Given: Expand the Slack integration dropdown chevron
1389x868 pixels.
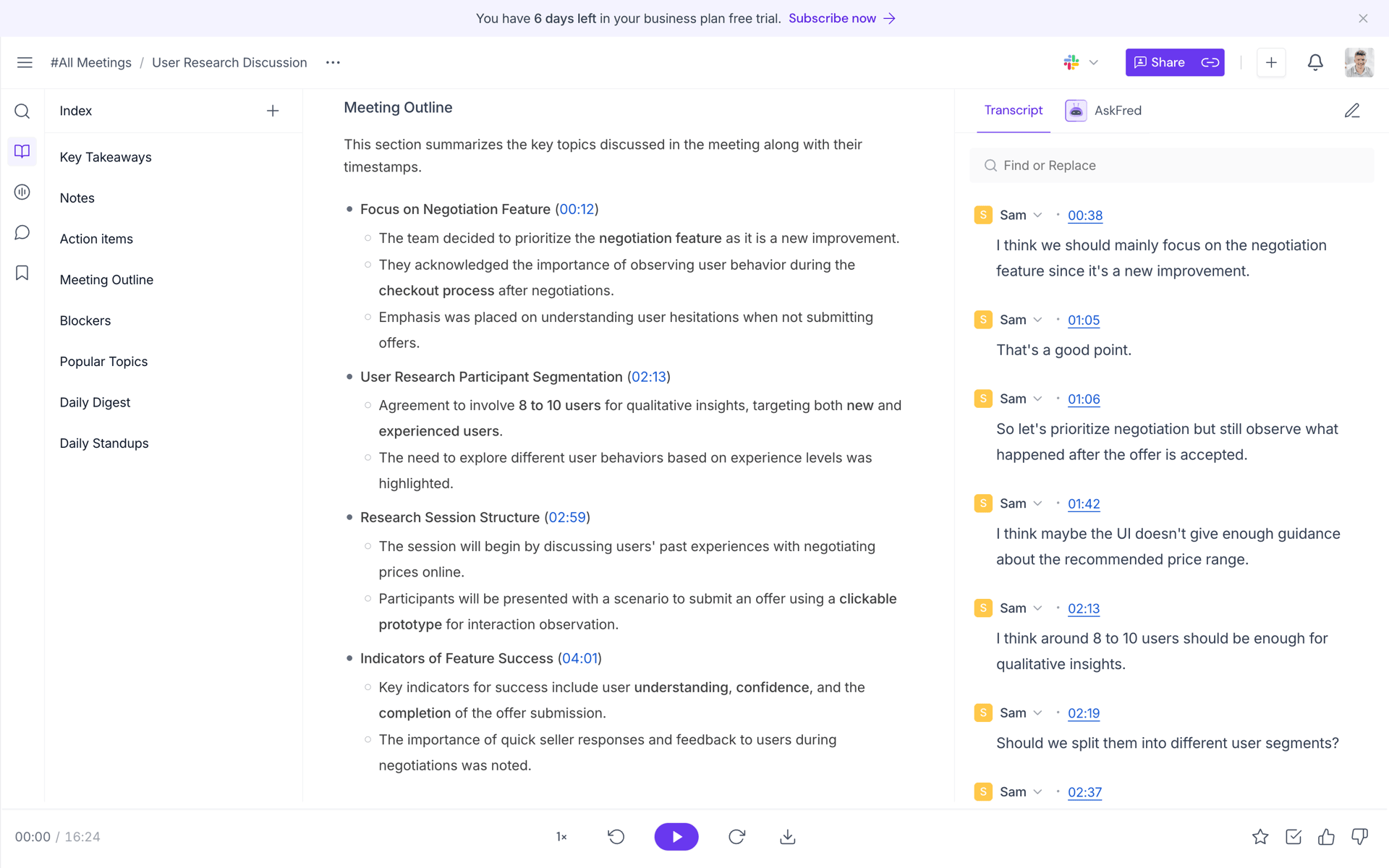Looking at the screenshot, I should 1094,63.
